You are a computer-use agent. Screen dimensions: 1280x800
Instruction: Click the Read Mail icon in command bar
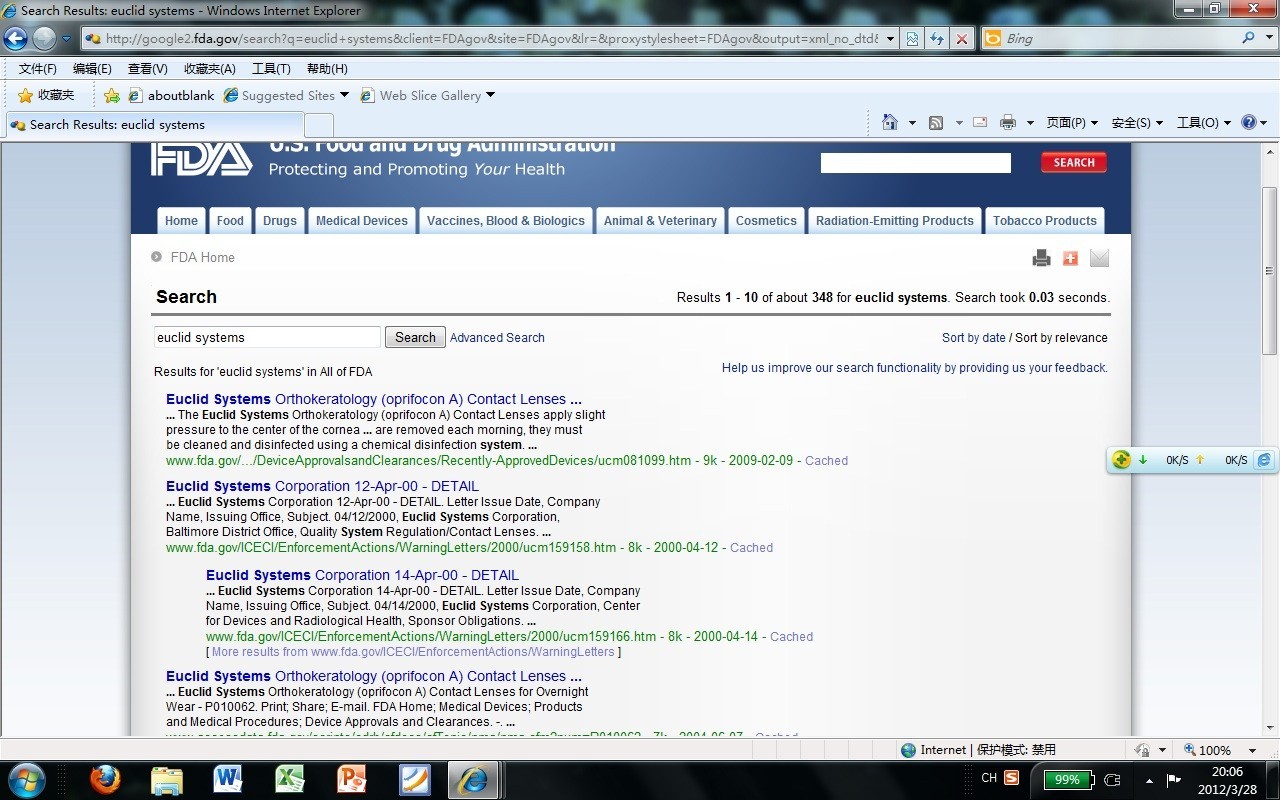click(980, 122)
